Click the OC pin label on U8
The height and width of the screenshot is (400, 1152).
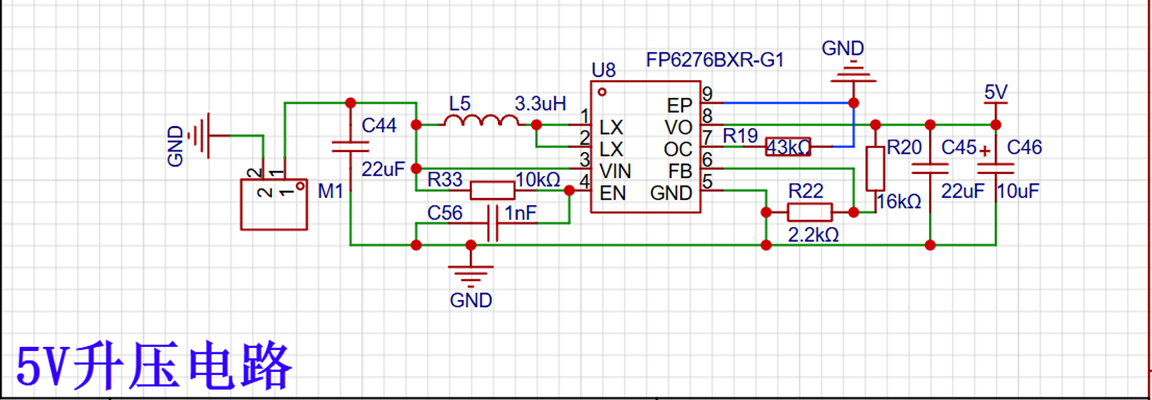point(679,149)
